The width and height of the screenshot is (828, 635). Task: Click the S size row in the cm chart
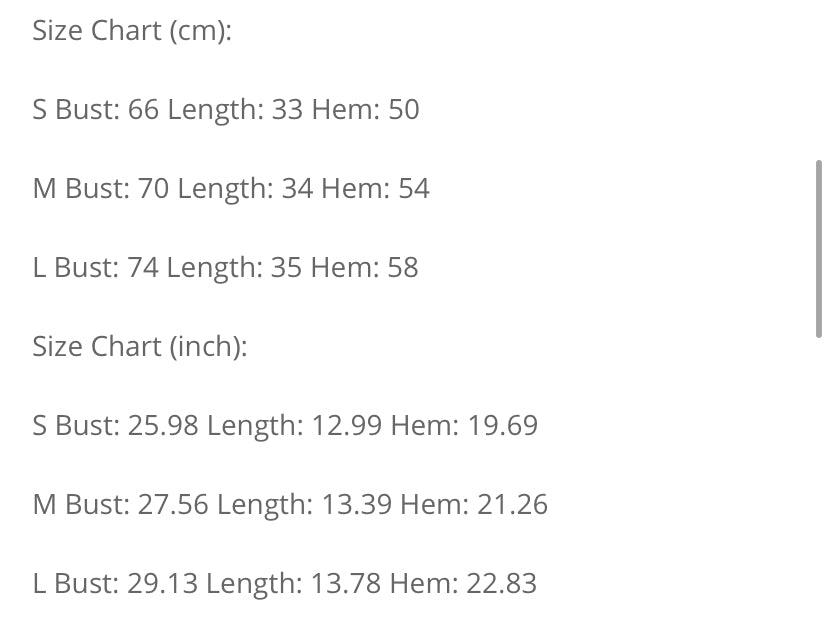pos(226,110)
